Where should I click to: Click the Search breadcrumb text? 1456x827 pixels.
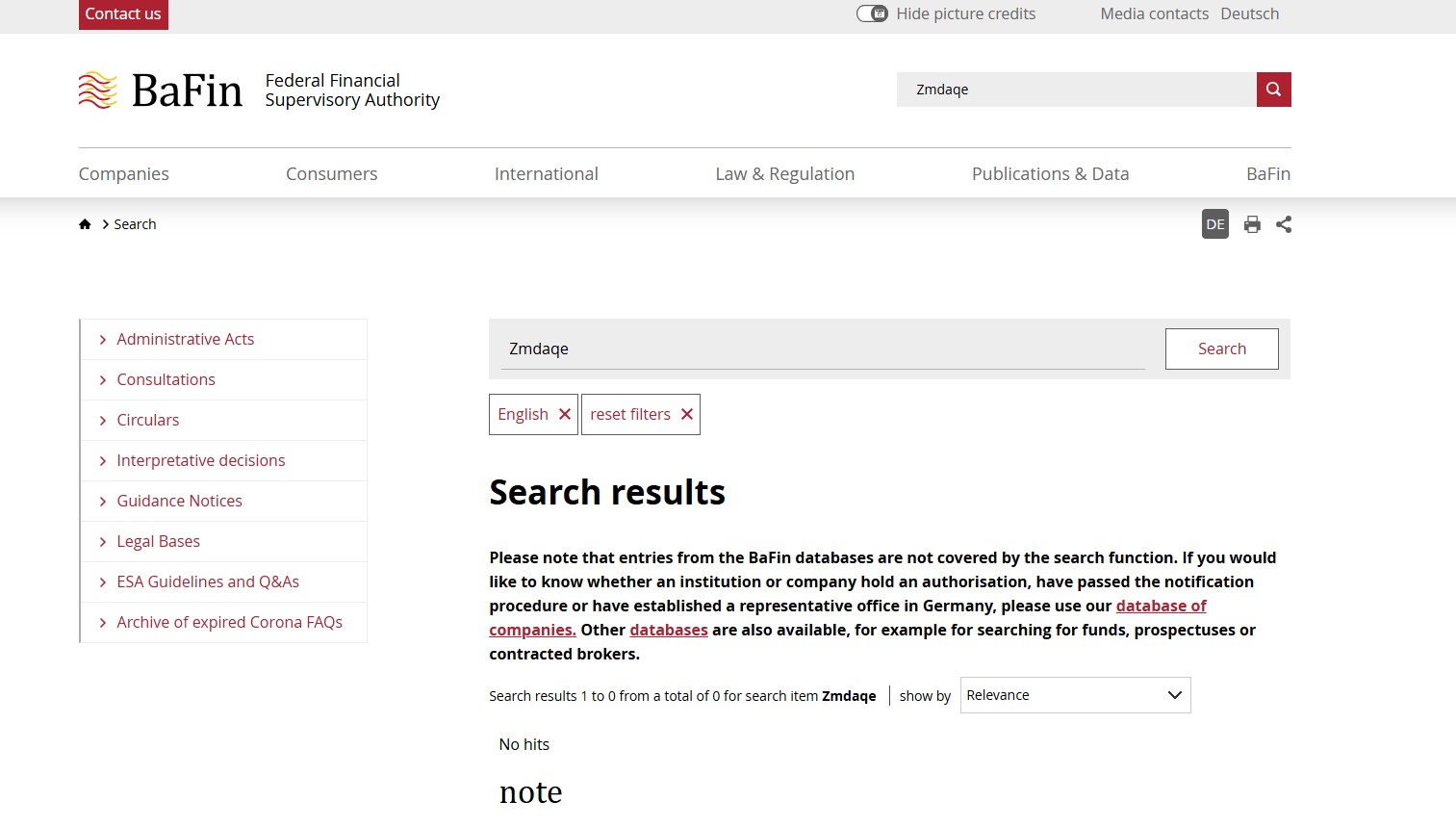(135, 224)
